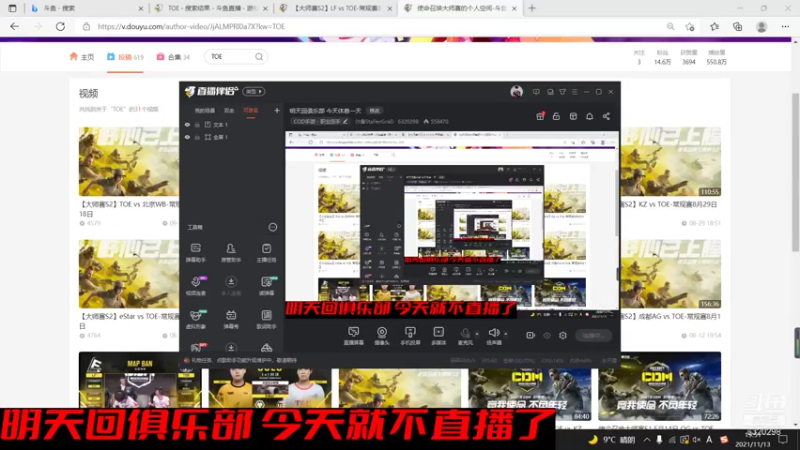Add a 直播屏幕 screen capture source
Image resolution: width=800 pixels, height=450 pixels.
click(354, 336)
